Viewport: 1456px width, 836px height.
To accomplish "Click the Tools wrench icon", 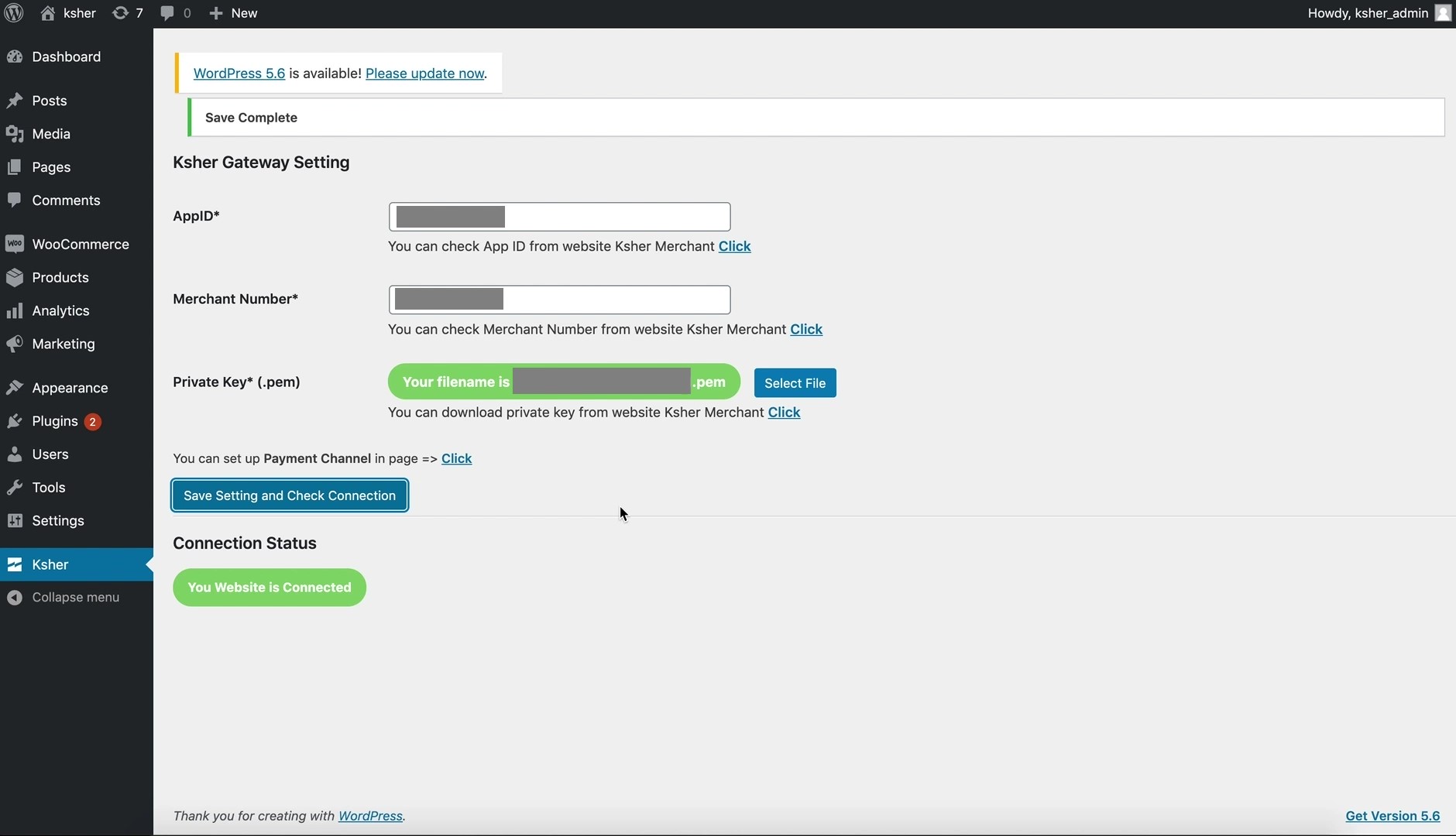I will [15, 488].
